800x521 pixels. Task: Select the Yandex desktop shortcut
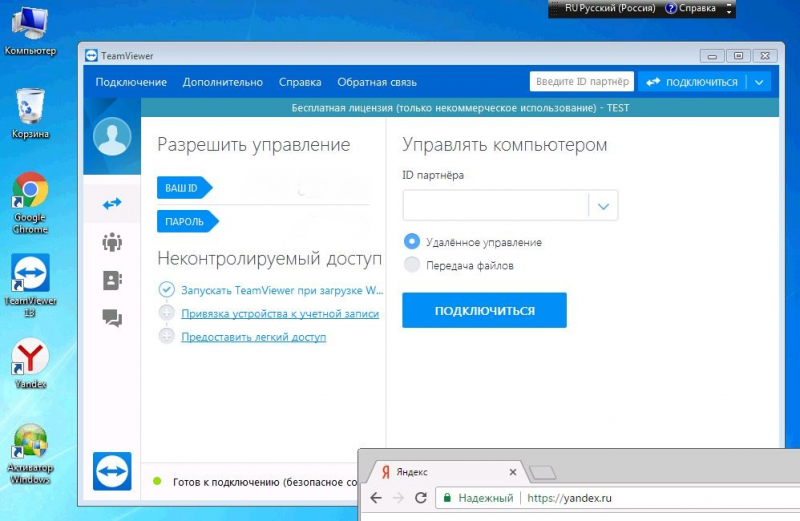coord(30,363)
